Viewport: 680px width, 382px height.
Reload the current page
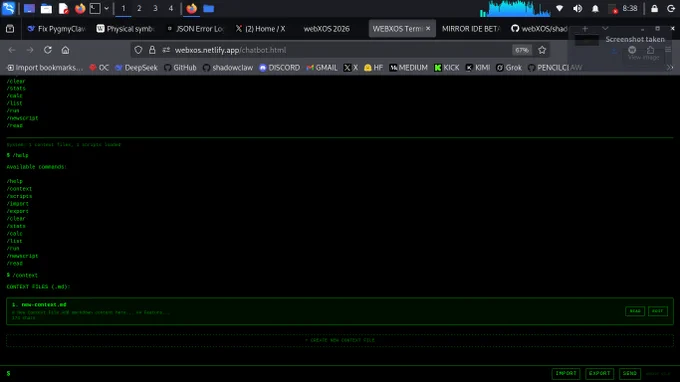48,50
